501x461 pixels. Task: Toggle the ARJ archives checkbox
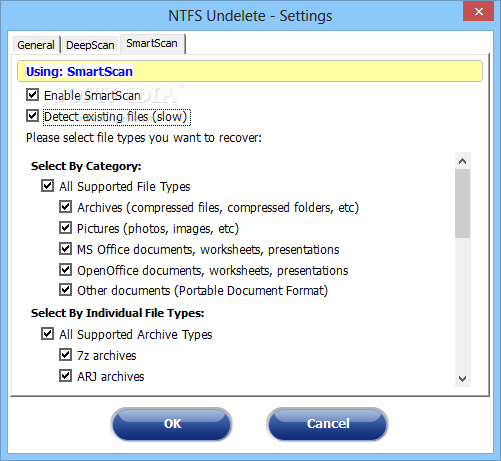65,376
